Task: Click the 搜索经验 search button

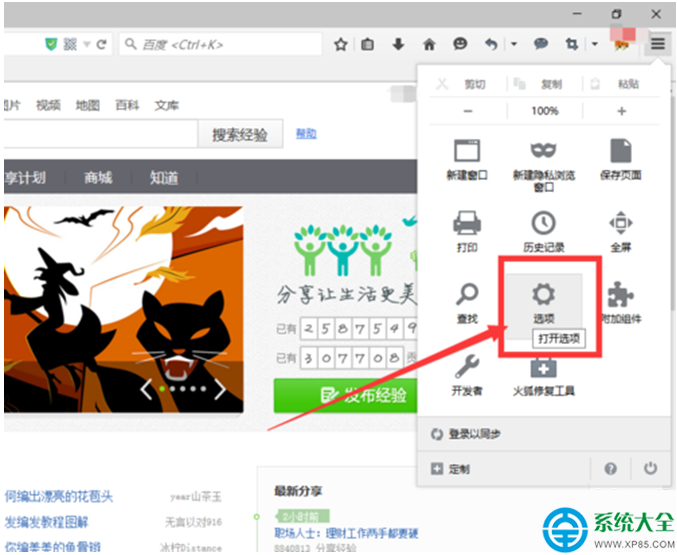Action: (x=240, y=135)
